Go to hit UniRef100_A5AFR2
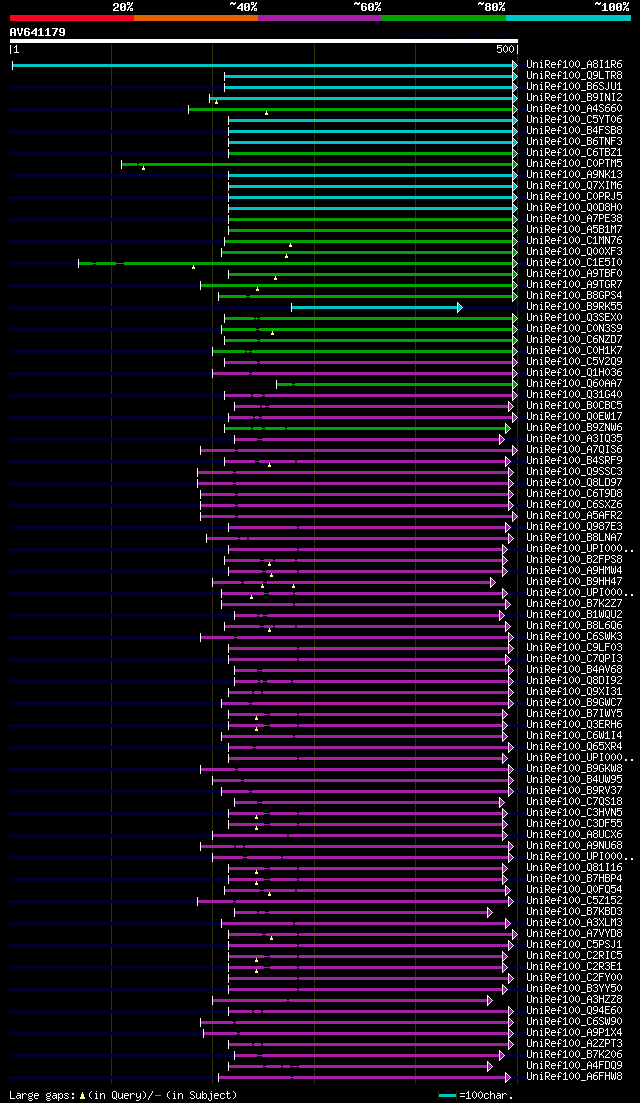 click(574, 516)
